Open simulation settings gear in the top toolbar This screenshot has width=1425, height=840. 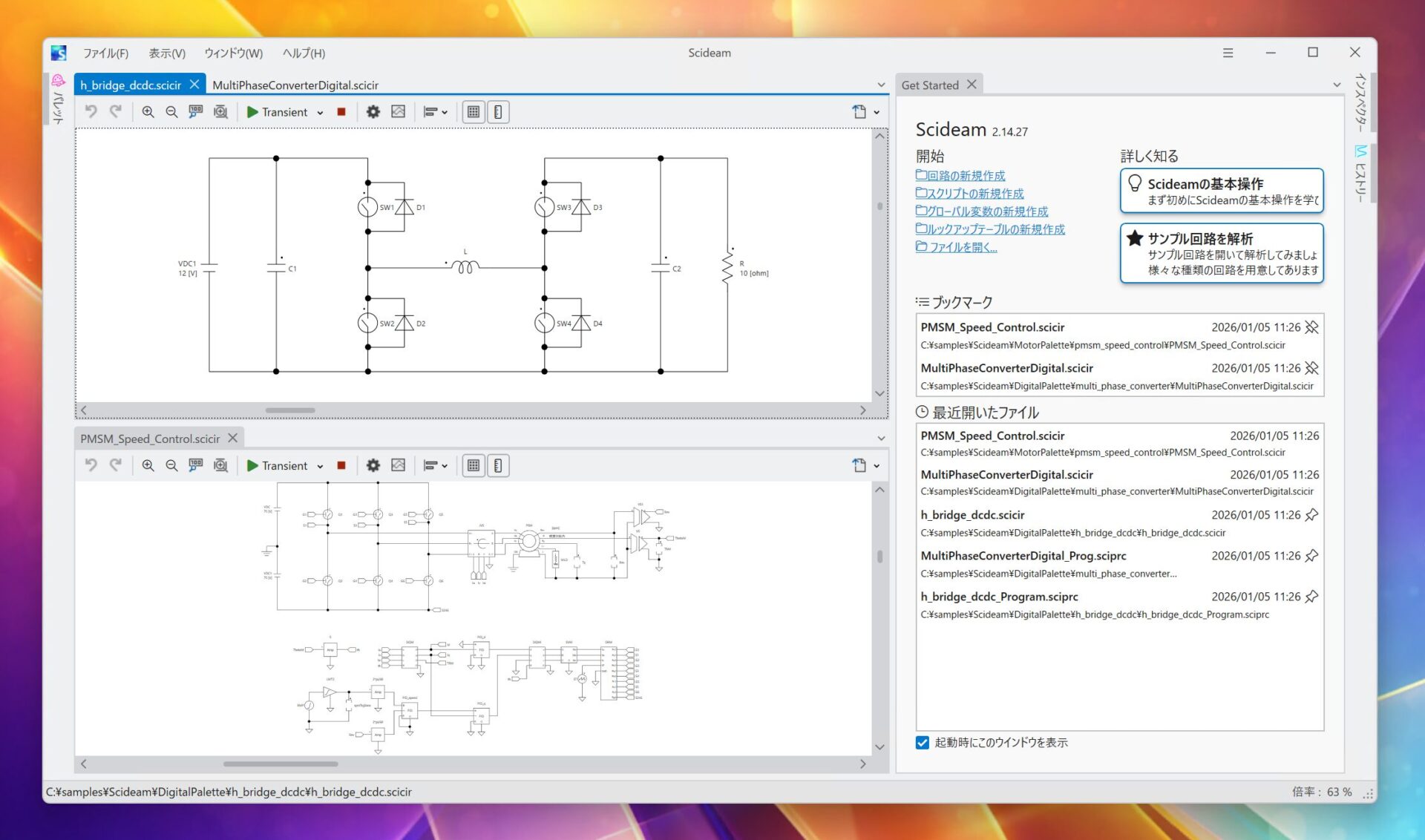point(373,112)
